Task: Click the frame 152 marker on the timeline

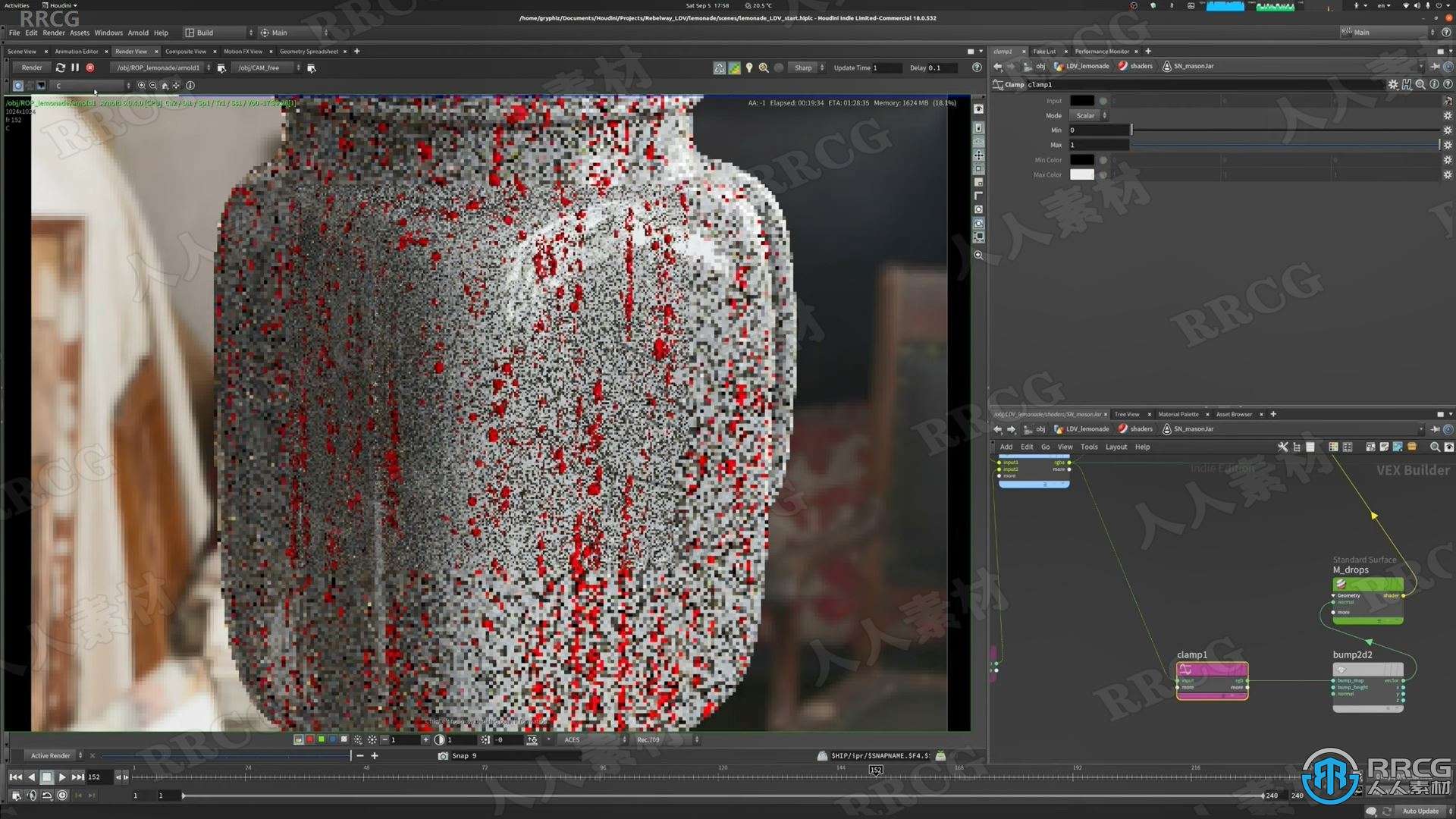Action: click(876, 770)
